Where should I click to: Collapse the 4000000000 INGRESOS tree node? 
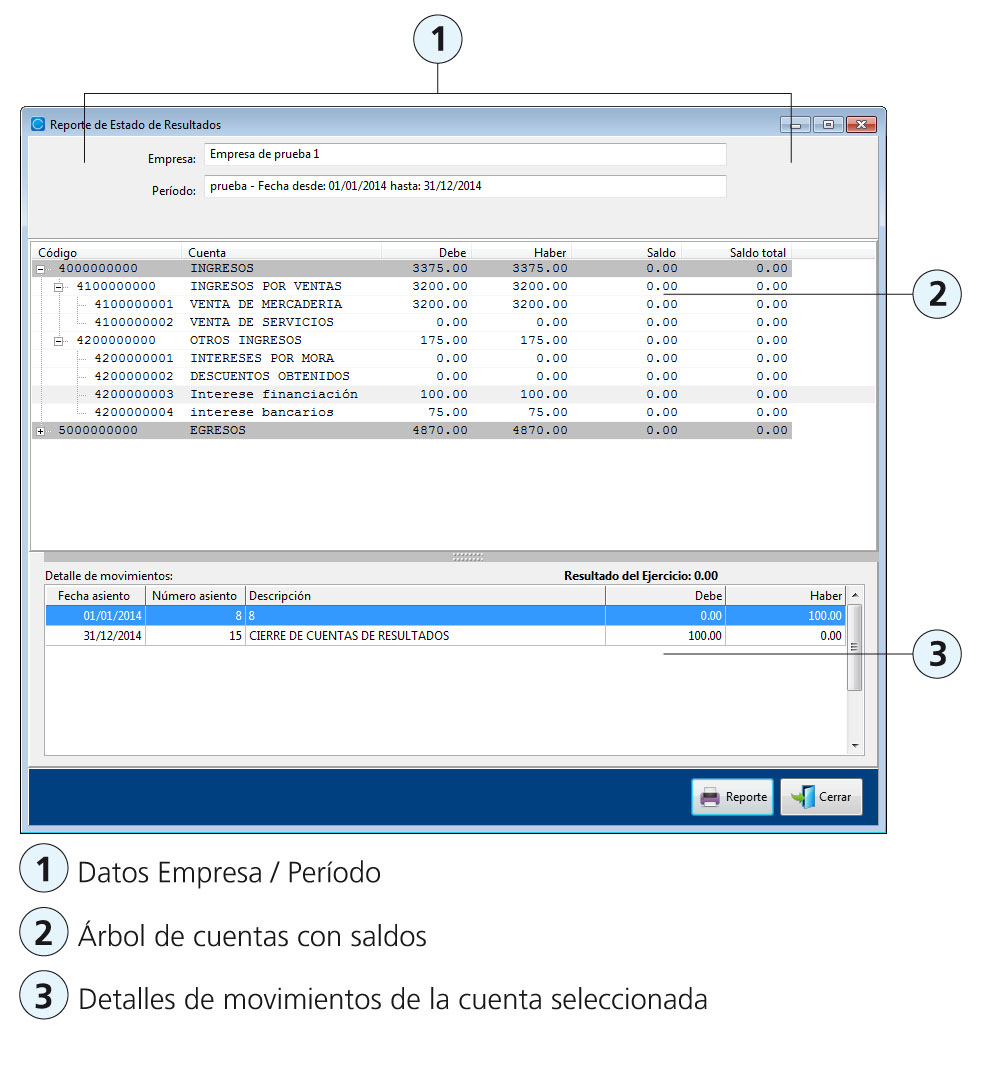click(41, 269)
